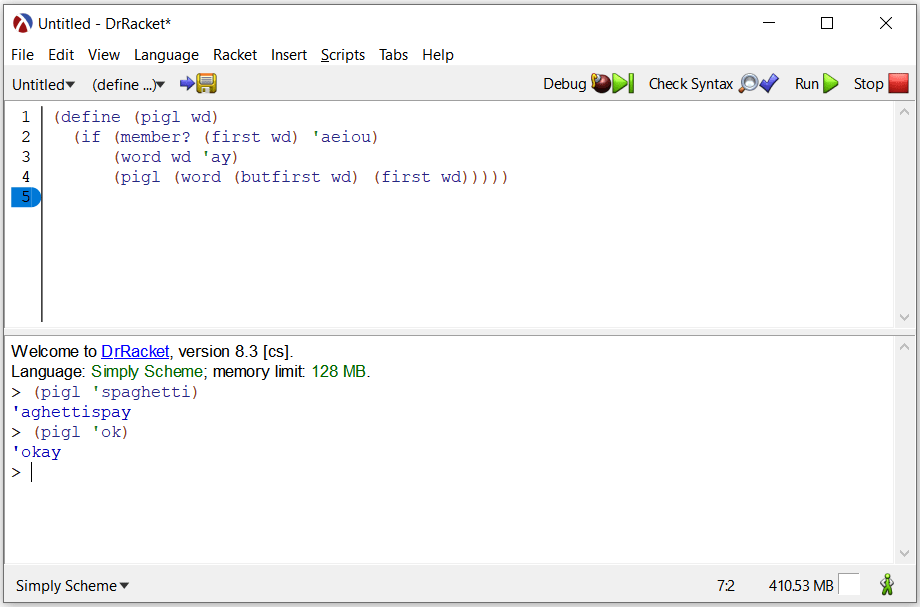Open the Scripts menu

tap(342, 55)
